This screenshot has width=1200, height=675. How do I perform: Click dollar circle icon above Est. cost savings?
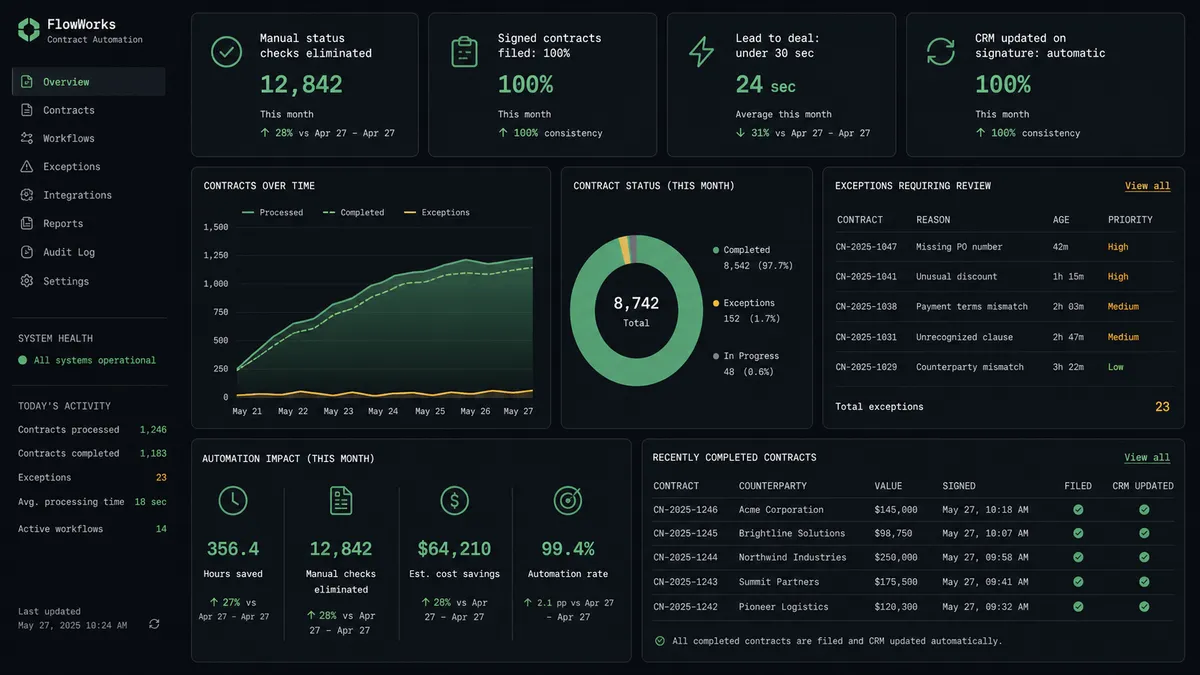[454, 501]
